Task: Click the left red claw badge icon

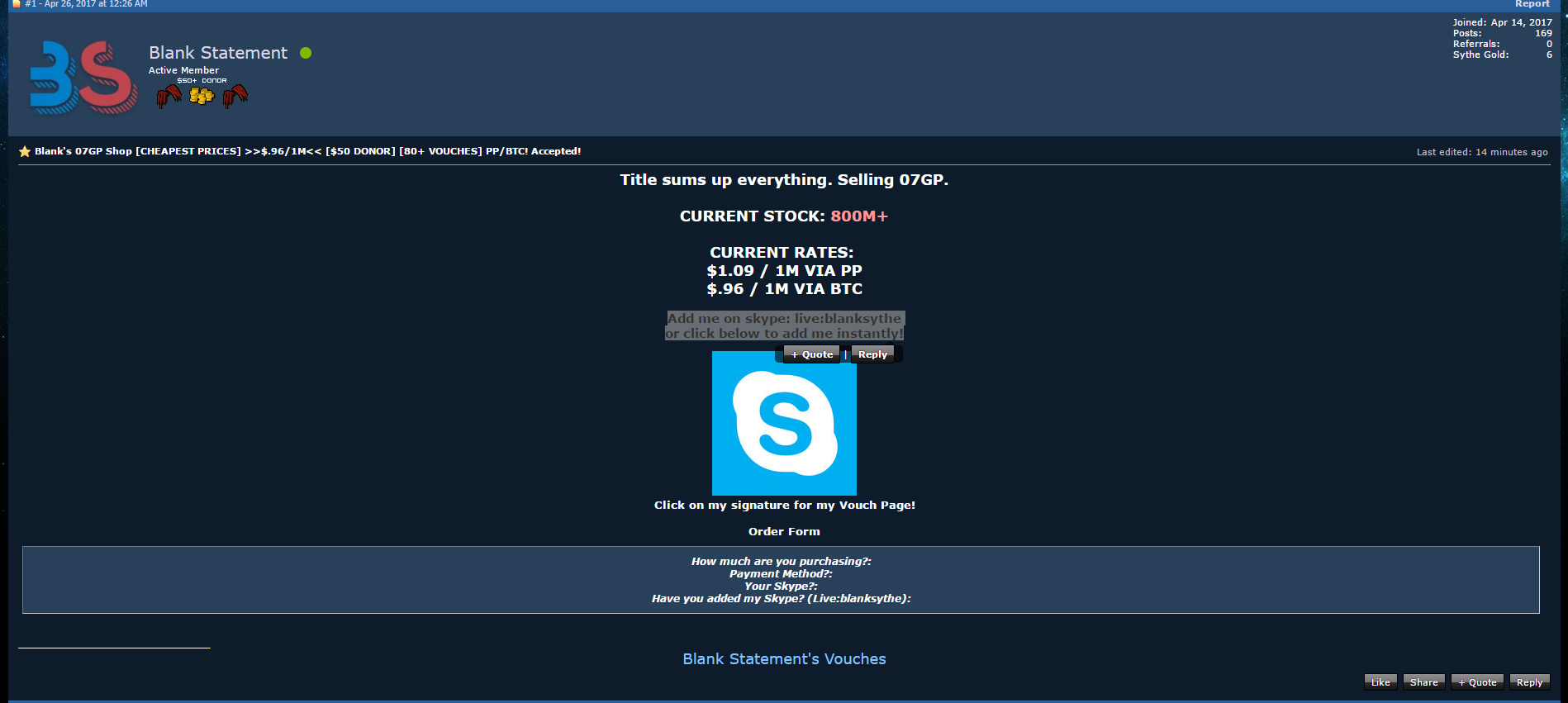Action: [x=169, y=97]
